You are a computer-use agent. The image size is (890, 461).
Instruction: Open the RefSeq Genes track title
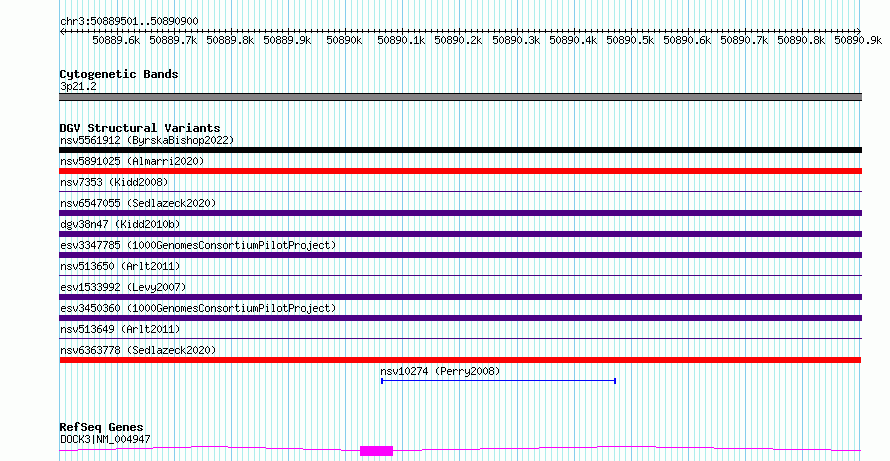click(x=102, y=427)
